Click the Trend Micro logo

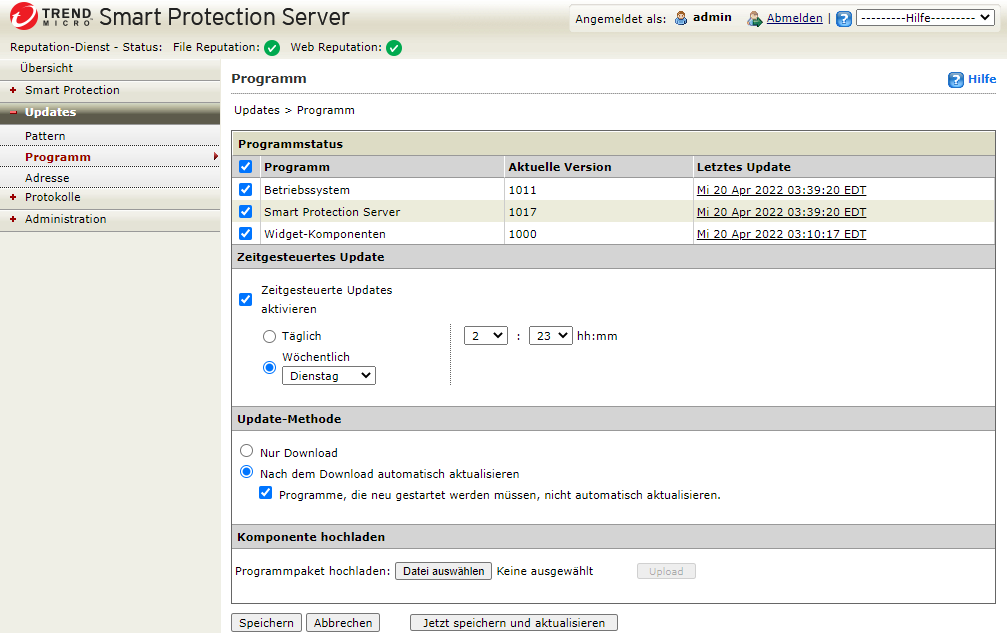pyautogui.click(x=50, y=17)
